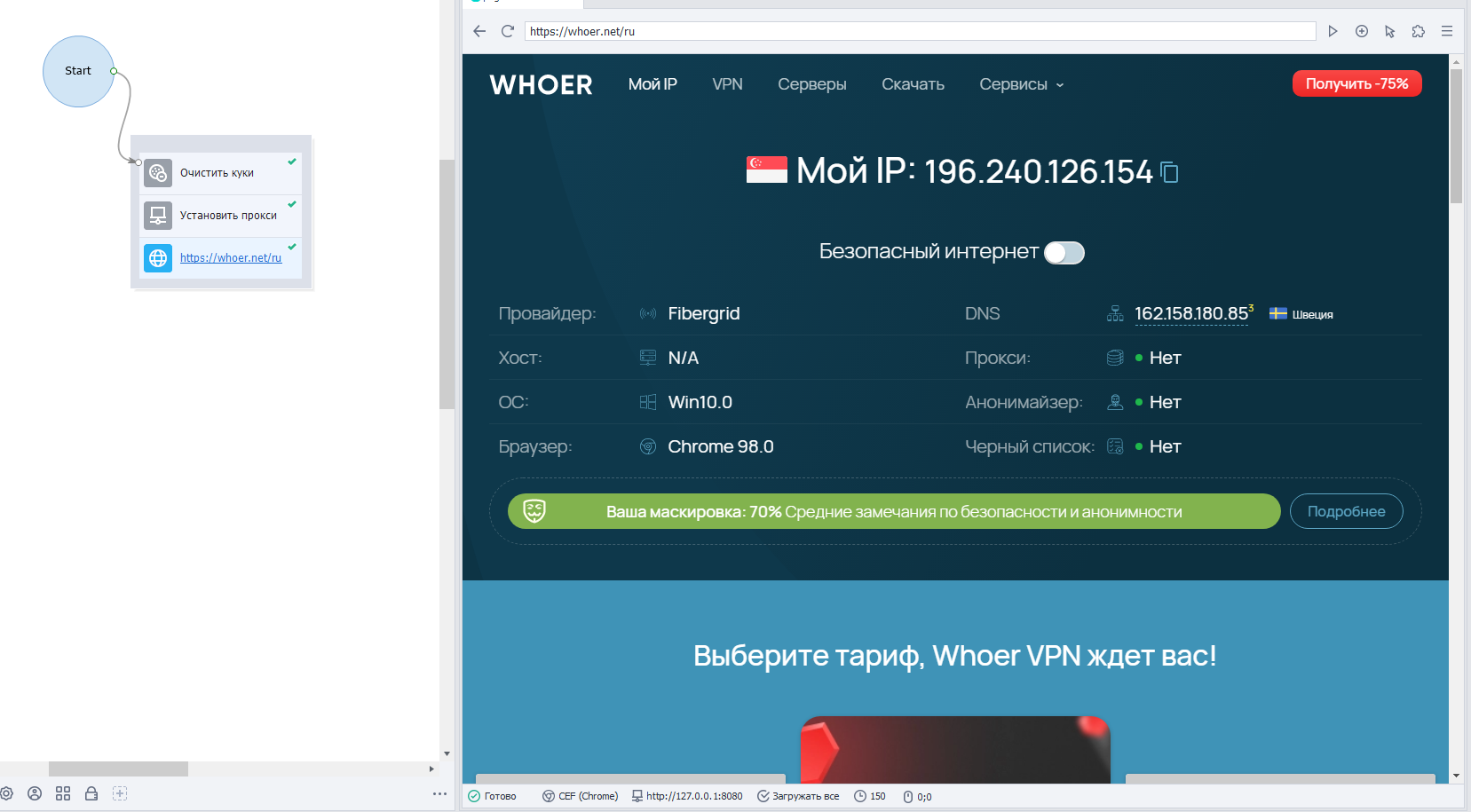Screen dimensions: 1471x812
Task: Toggle the Безопасный интернет switch
Action: (1064, 253)
